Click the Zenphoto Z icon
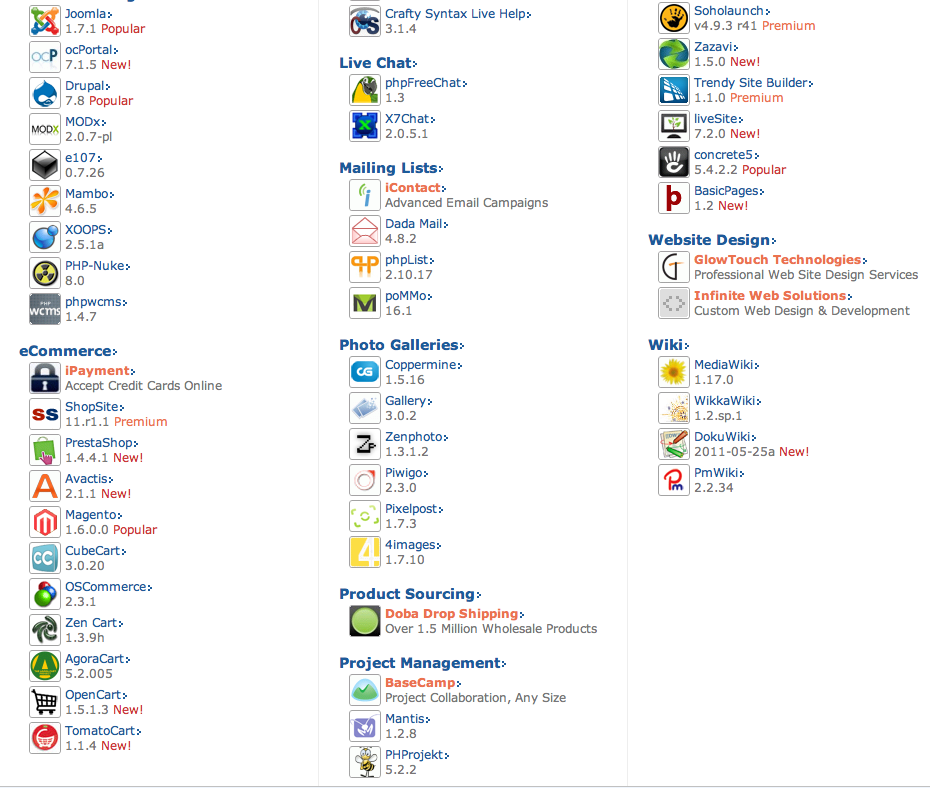This screenshot has height=788, width=930. coord(365,444)
